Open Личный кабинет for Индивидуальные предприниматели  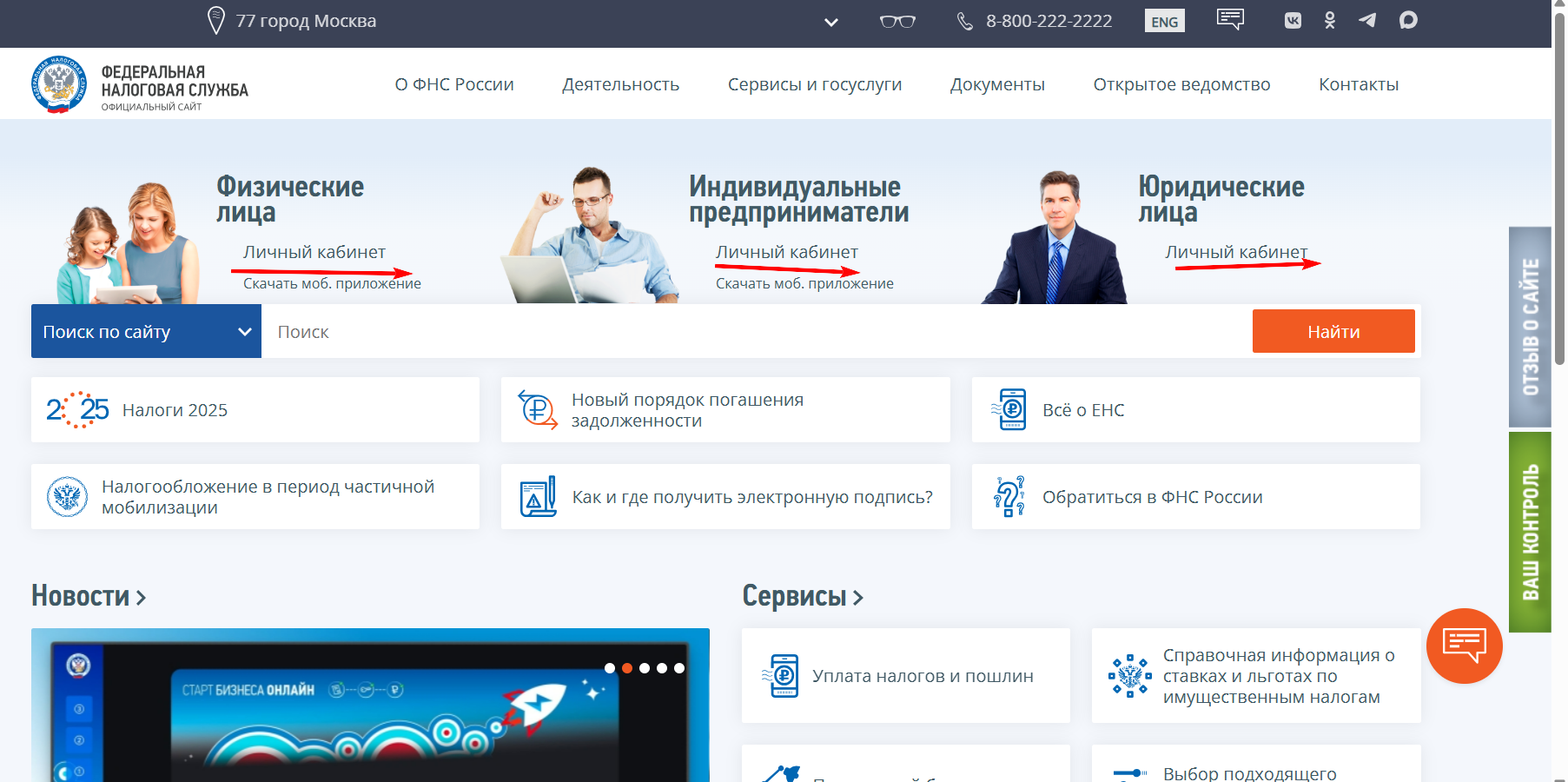[x=787, y=252]
